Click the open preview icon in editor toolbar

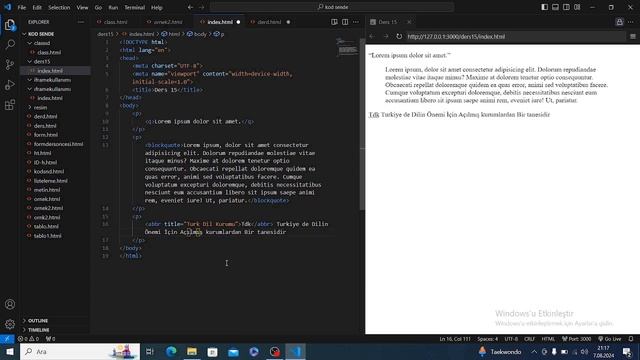point(334,22)
